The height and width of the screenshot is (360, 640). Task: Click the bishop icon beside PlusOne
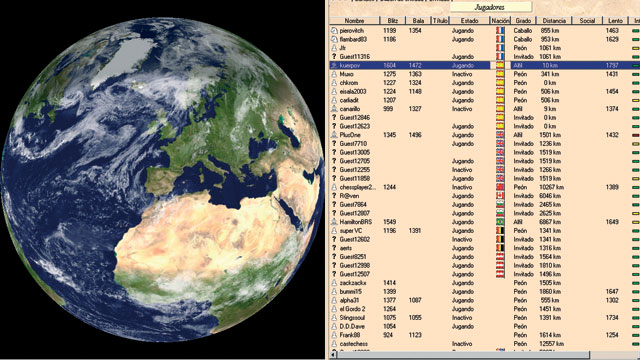coord(334,135)
